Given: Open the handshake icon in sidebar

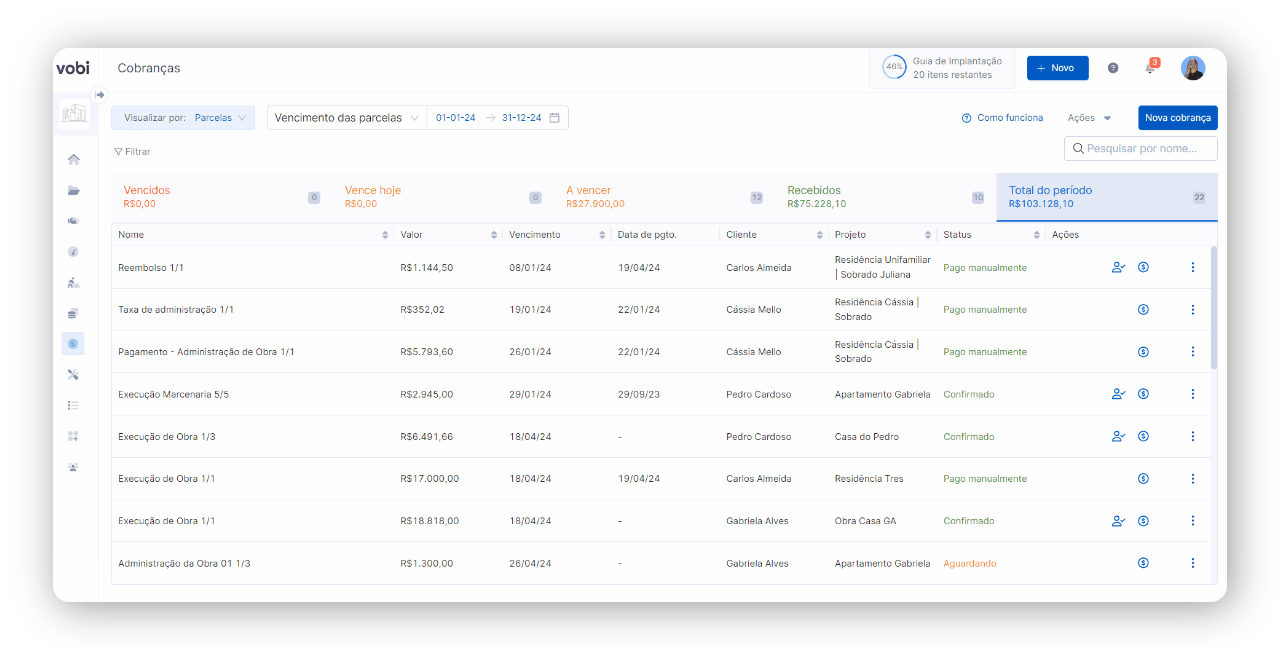Looking at the screenshot, I should [73, 221].
